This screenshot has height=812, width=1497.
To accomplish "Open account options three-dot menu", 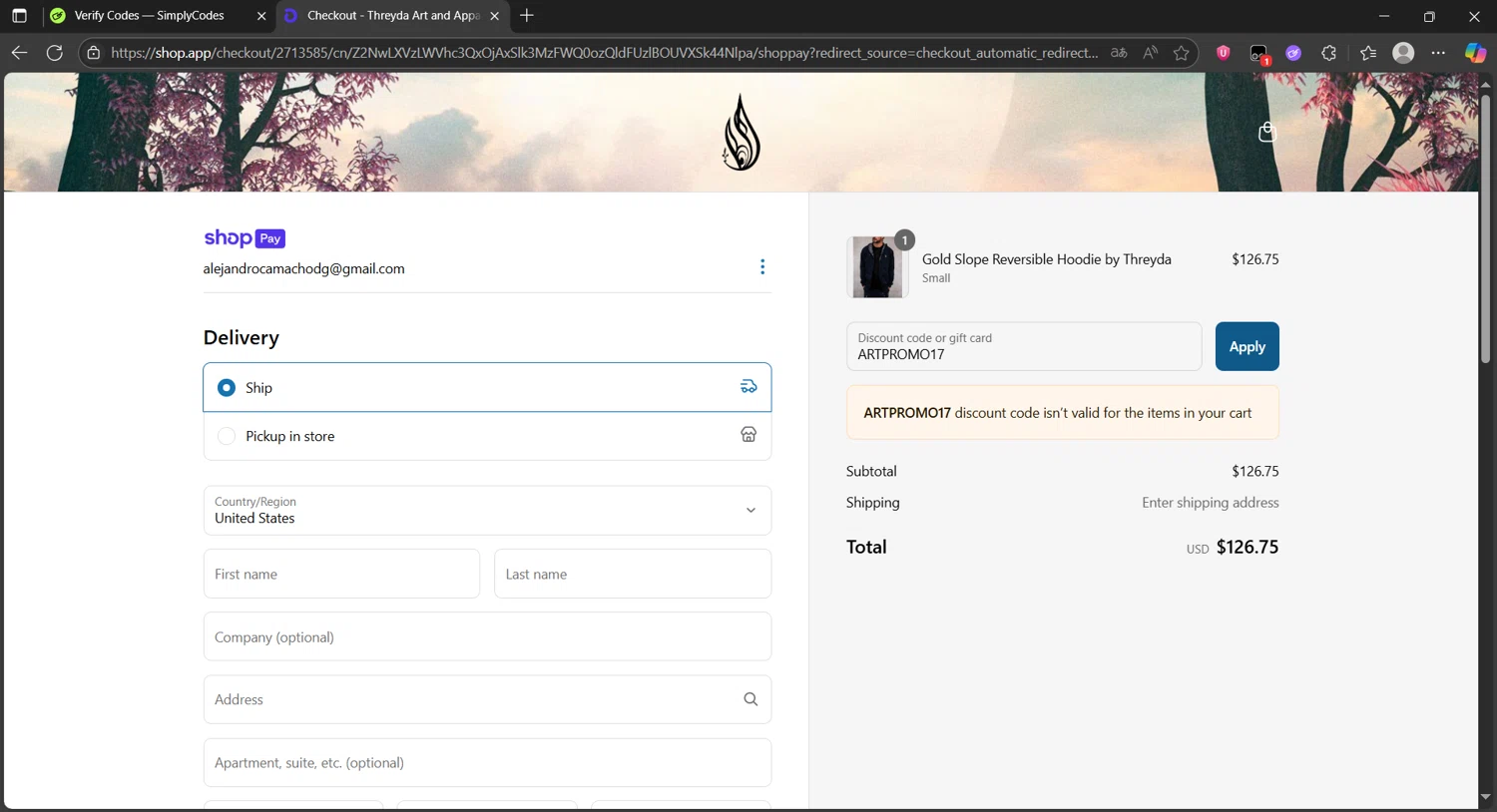I will (x=762, y=267).
